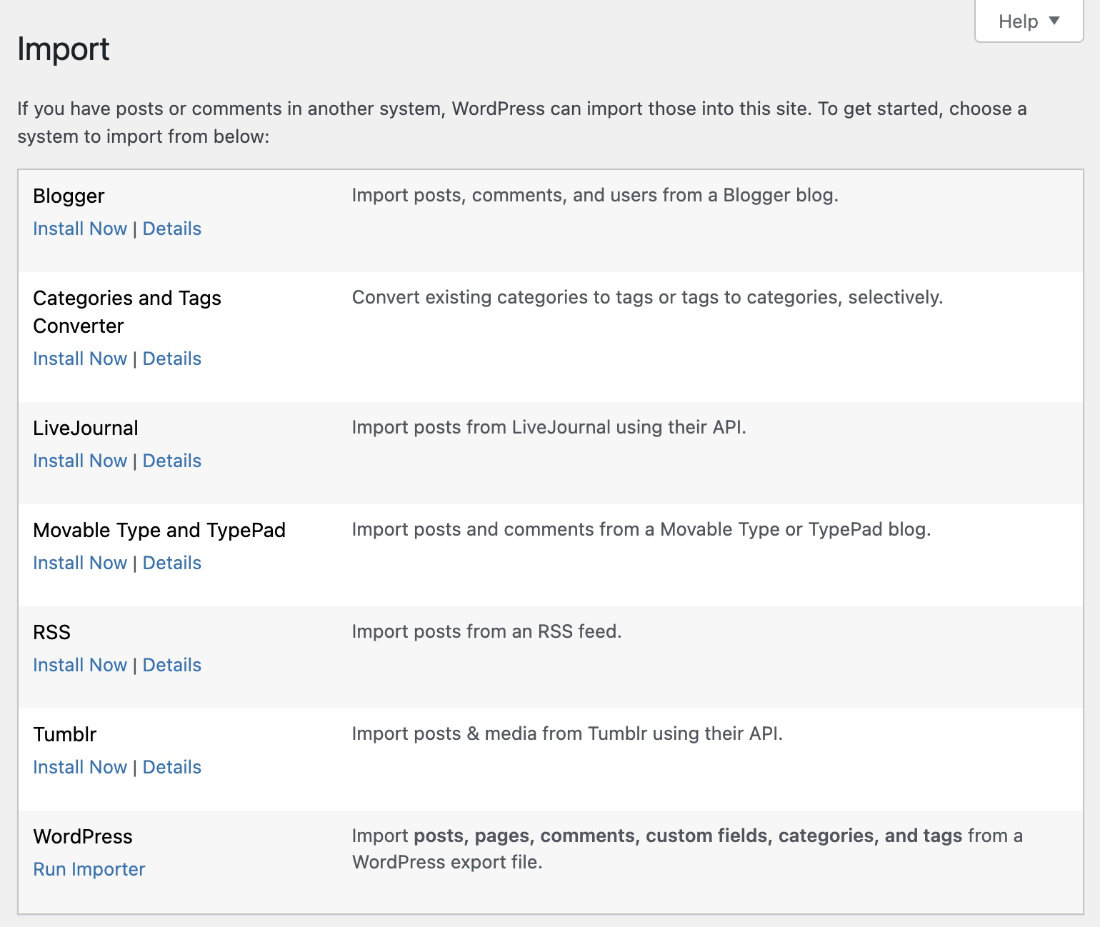View Details for the Blogger importer

(172, 229)
